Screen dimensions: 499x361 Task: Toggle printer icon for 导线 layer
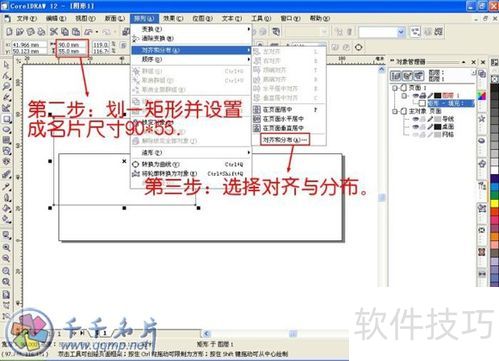(423, 119)
